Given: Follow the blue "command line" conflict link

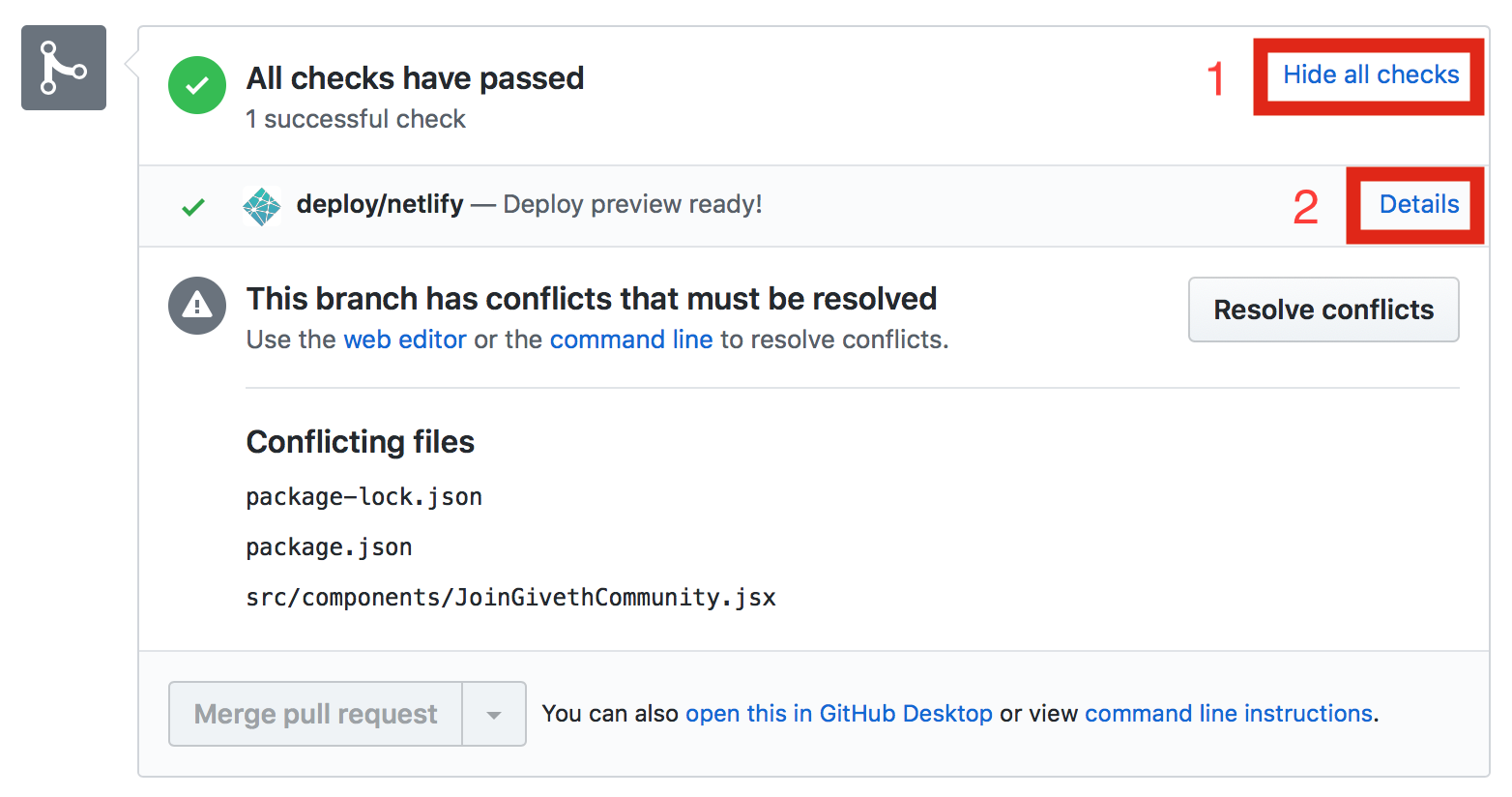Looking at the screenshot, I should [630, 339].
